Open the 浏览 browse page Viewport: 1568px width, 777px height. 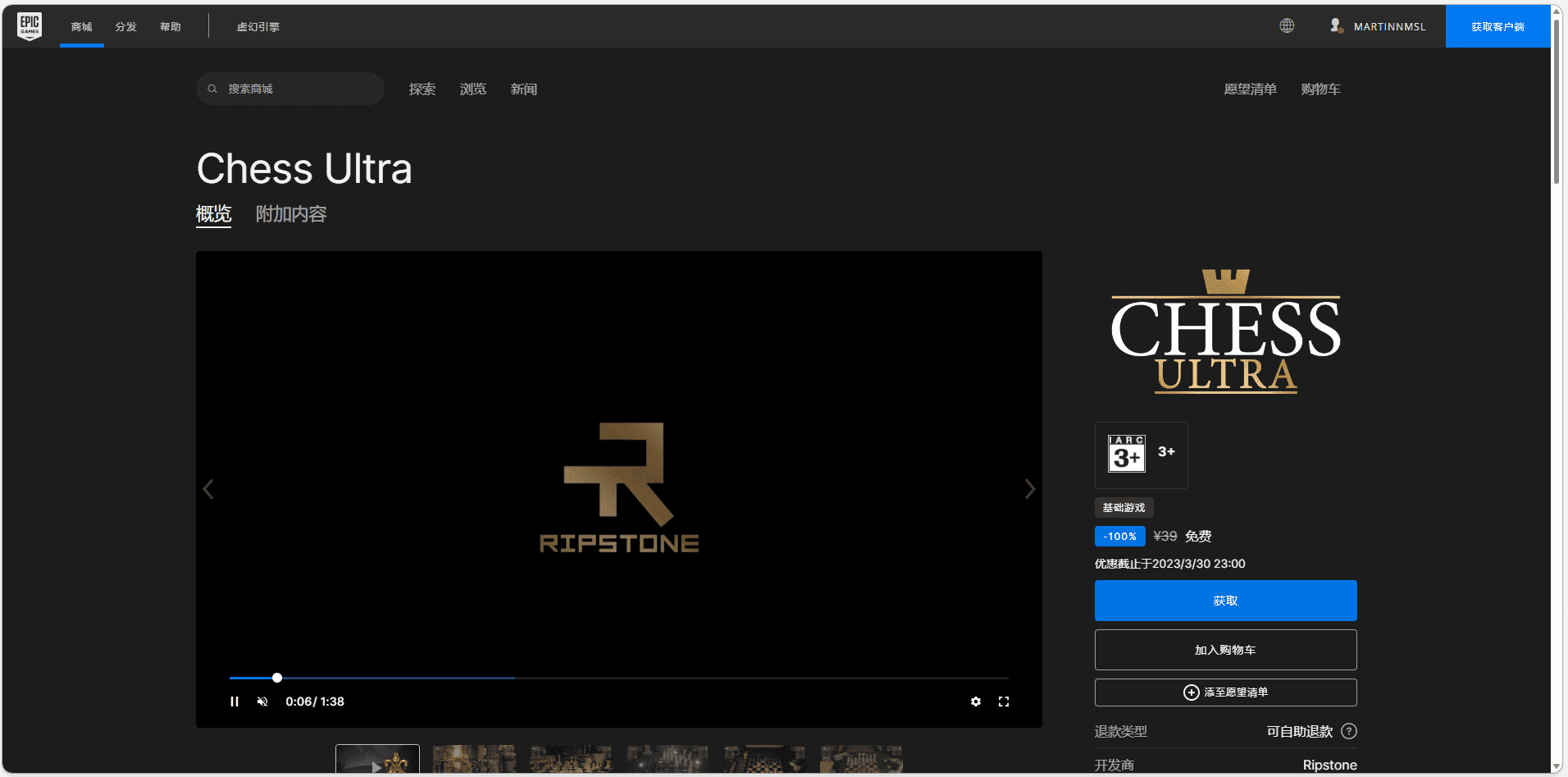(x=473, y=89)
